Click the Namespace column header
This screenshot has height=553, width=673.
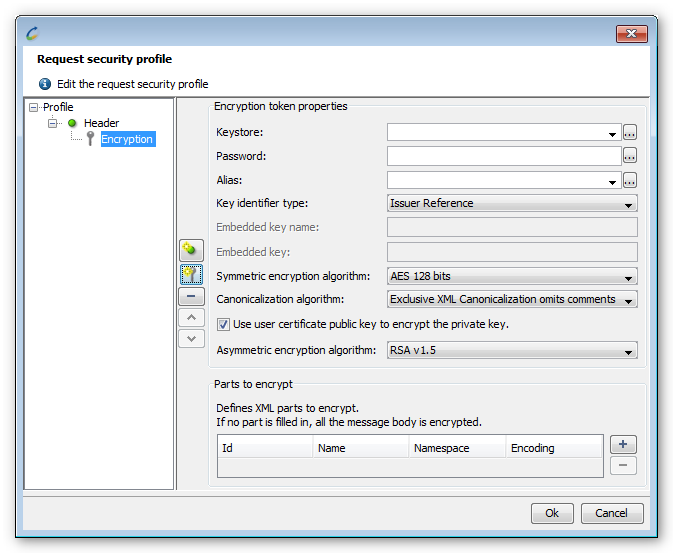[457, 448]
